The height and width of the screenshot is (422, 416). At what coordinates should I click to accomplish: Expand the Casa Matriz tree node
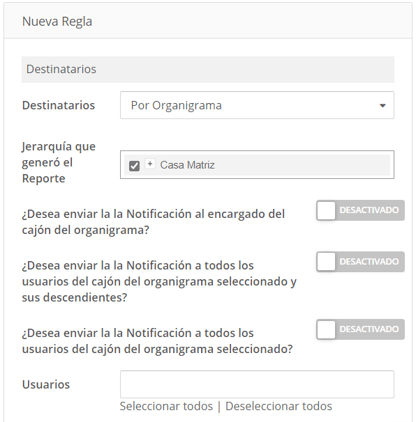point(150,164)
